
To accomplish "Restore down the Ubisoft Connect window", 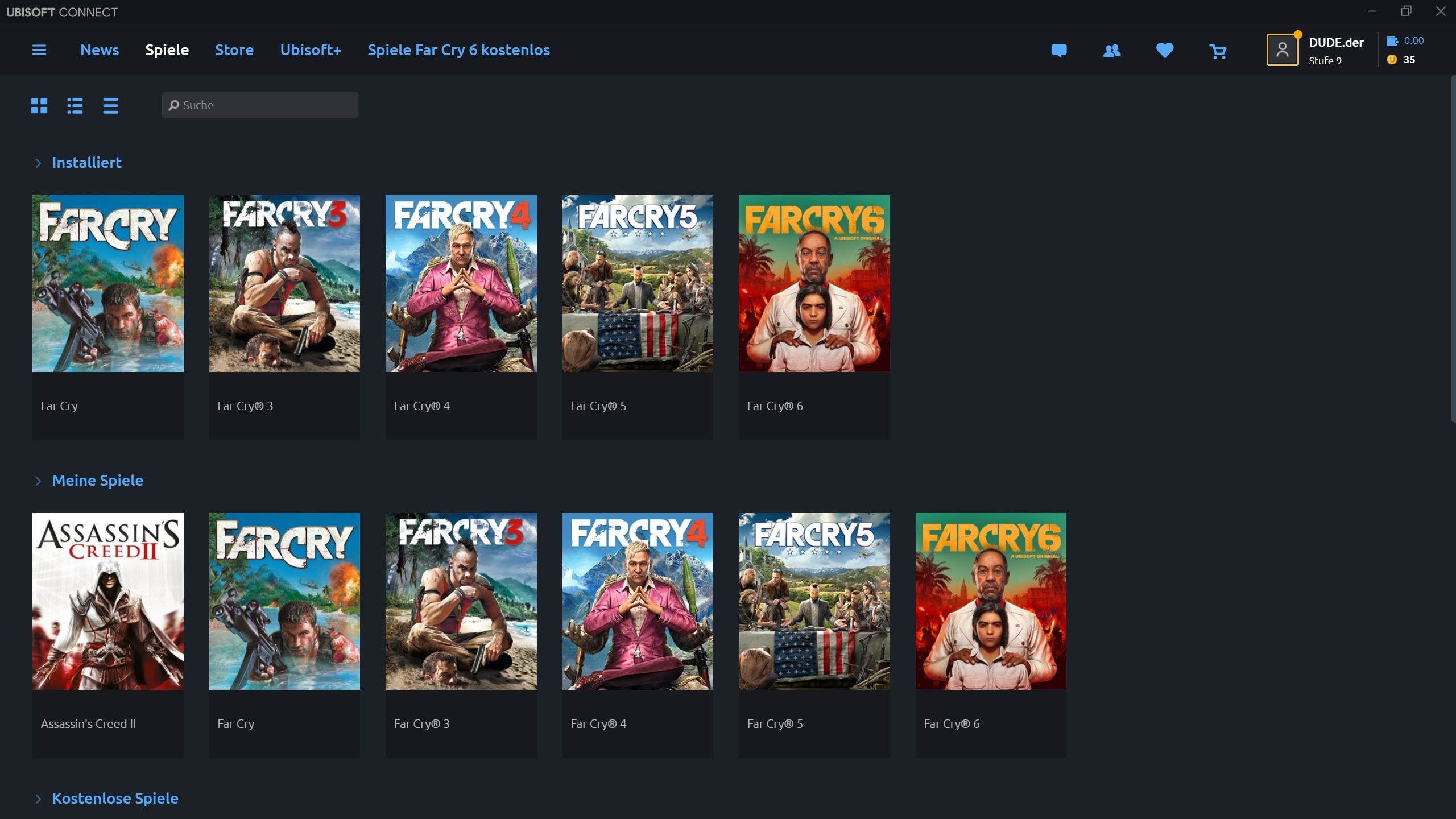I will coord(1407,11).
